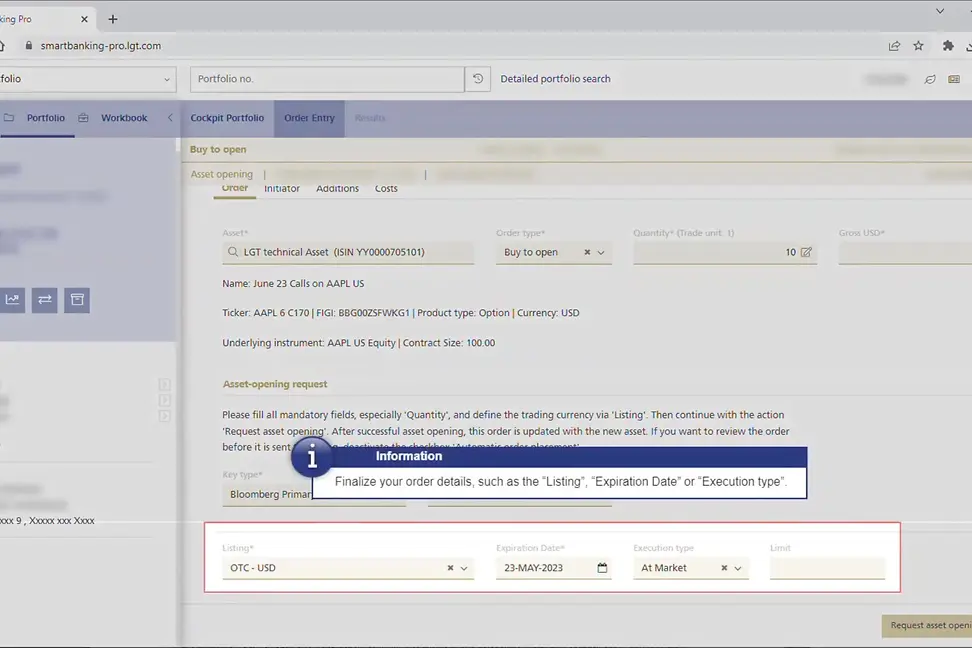
Task: Expand the Execution type dropdown
Action: tap(738, 568)
